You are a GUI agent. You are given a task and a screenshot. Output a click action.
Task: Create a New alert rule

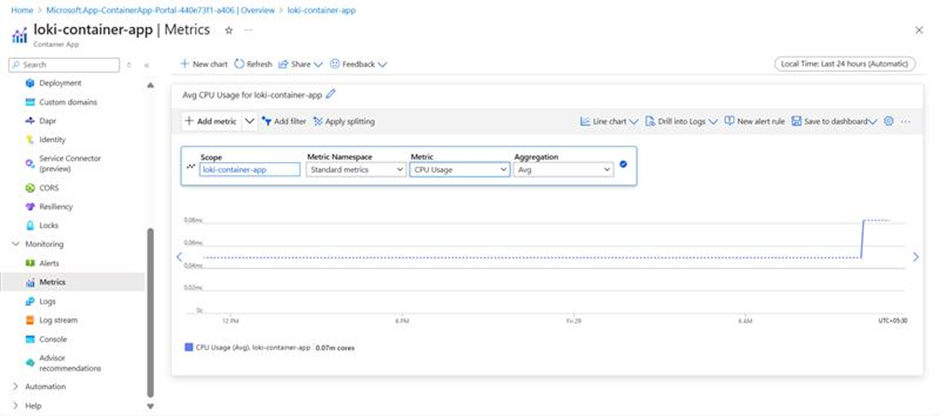pyautogui.click(x=754, y=121)
